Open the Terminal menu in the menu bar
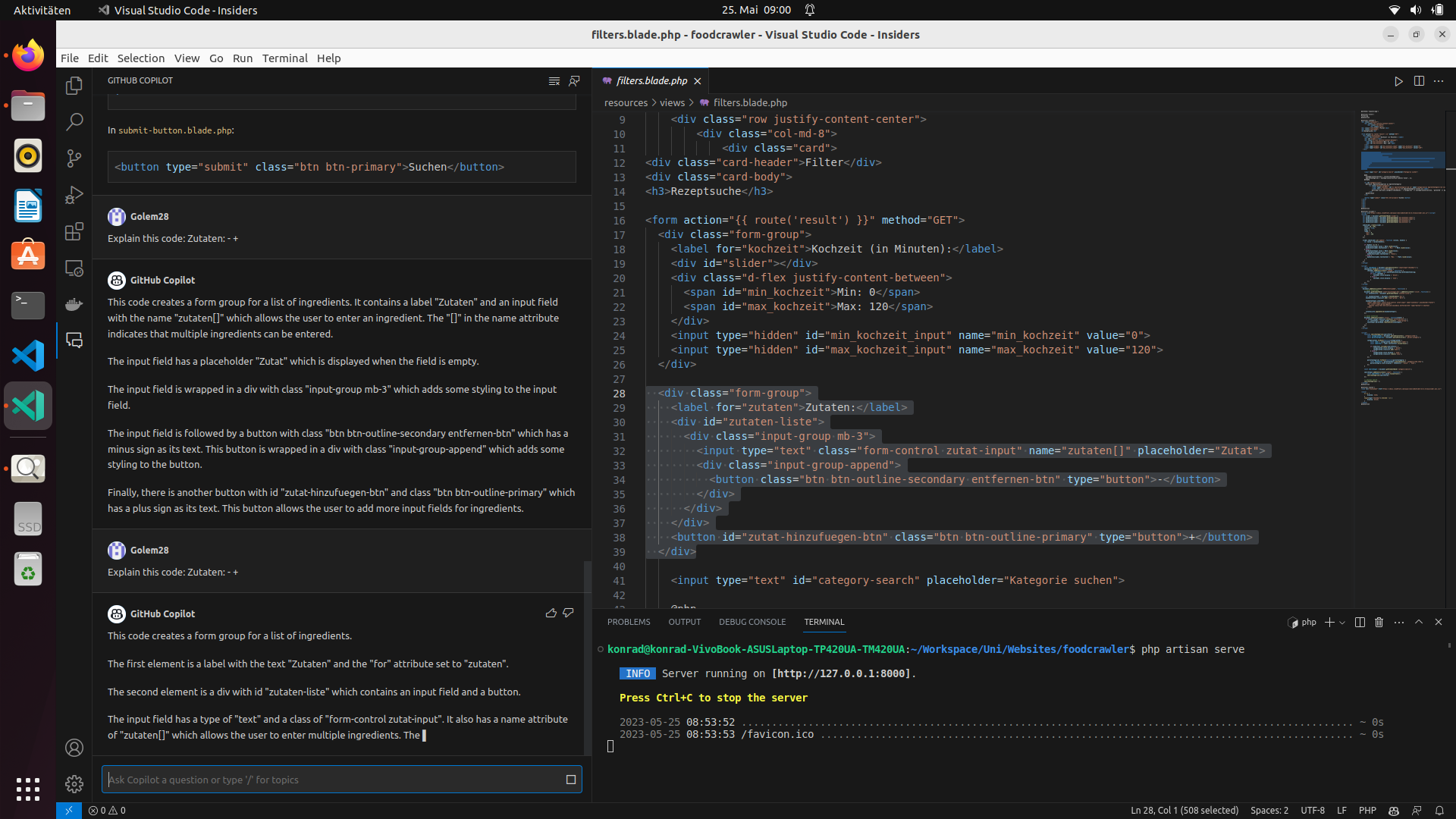The width and height of the screenshot is (1456, 819). tap(285, 58)
